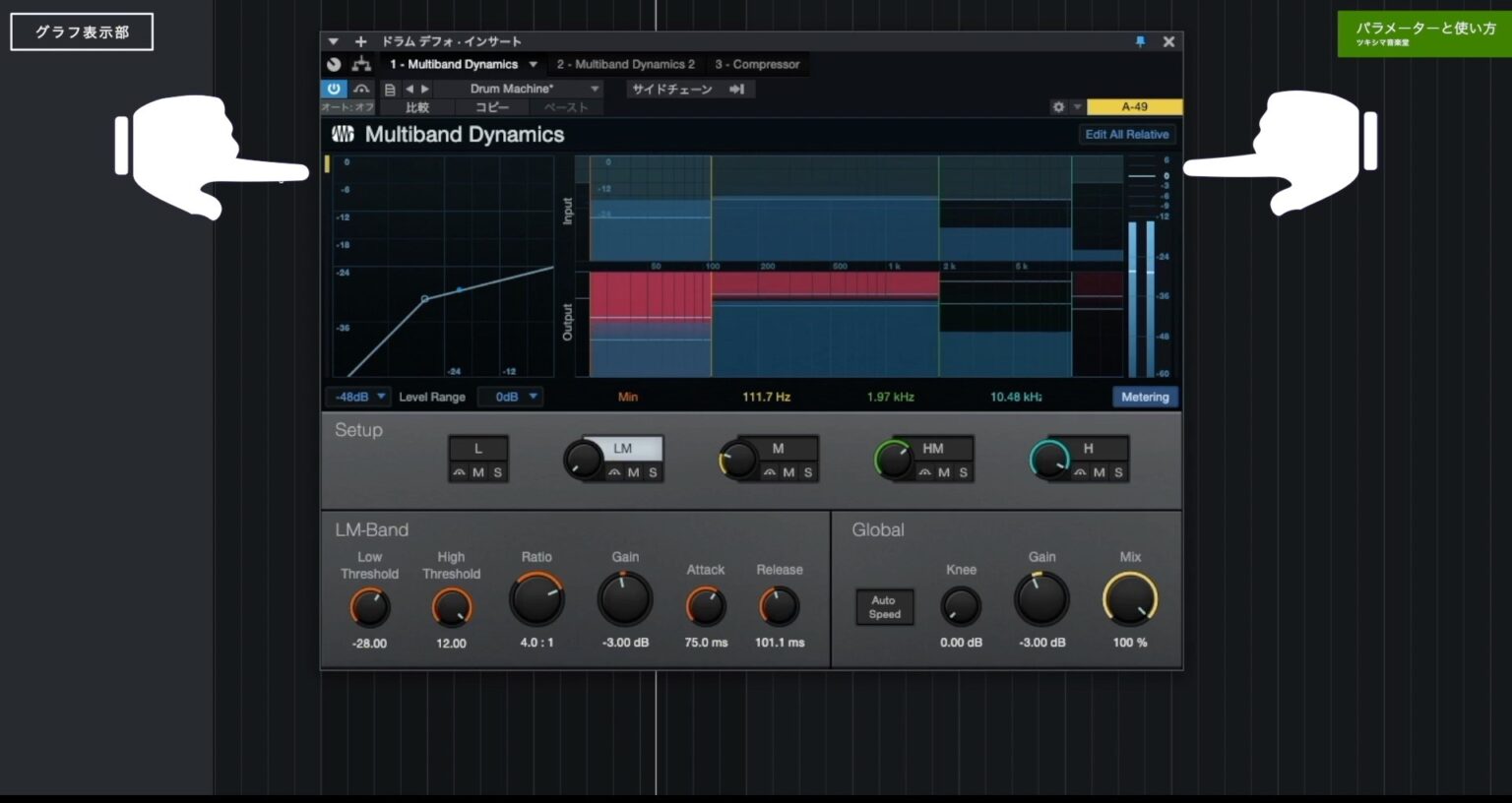Click the routing view icon in the header
The image size is (1512, 803).
click(360, 64)
